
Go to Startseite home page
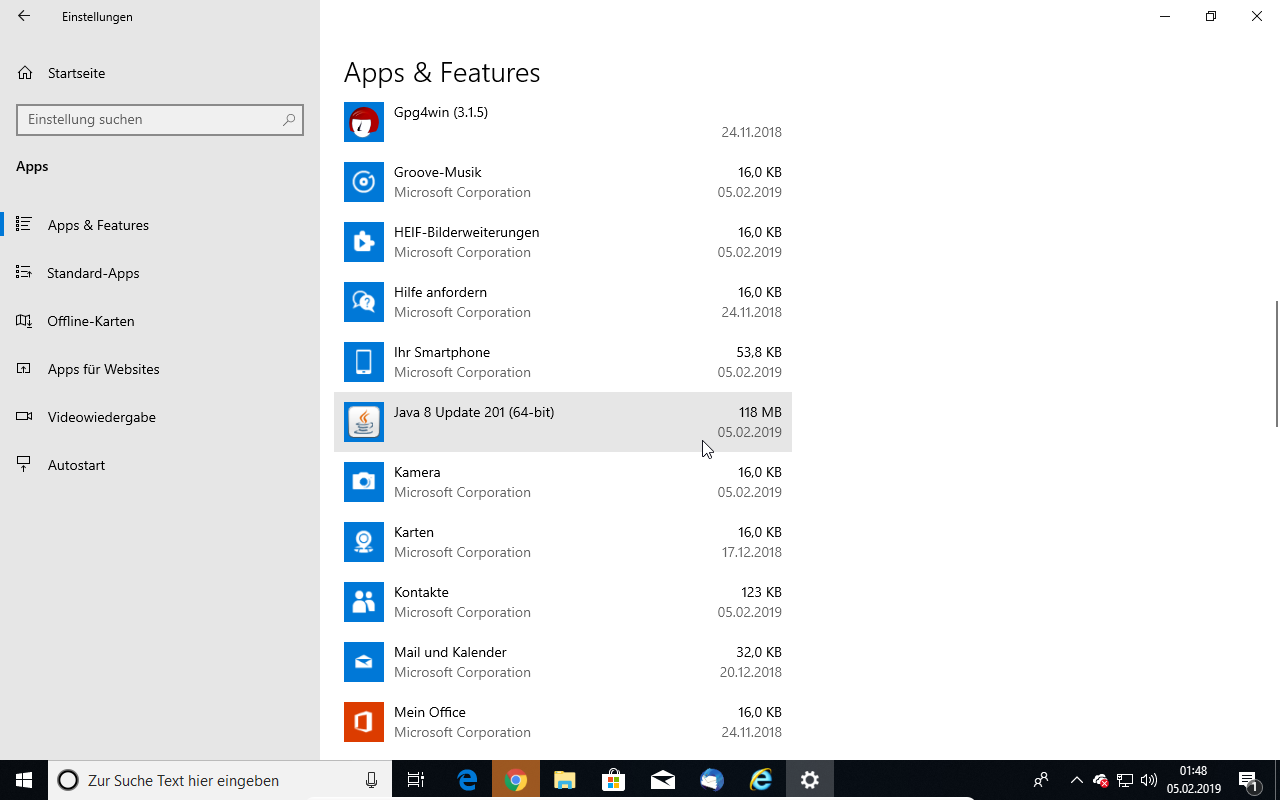[76, 73]
